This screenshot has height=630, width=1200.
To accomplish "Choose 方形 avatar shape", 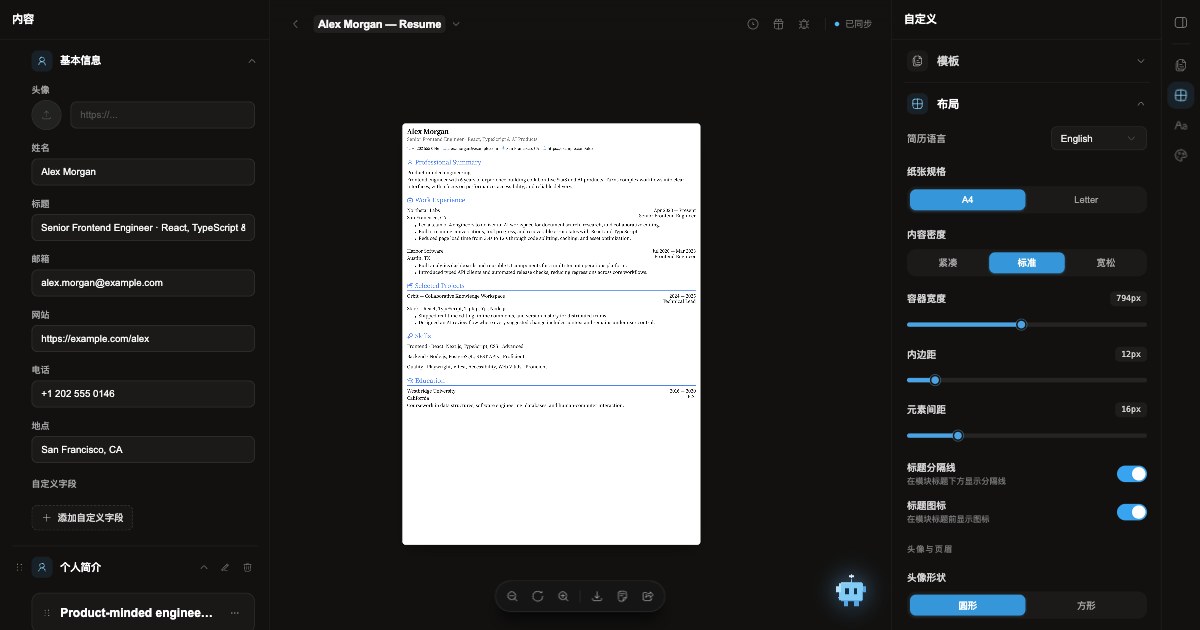I will tap(1086, 605).
